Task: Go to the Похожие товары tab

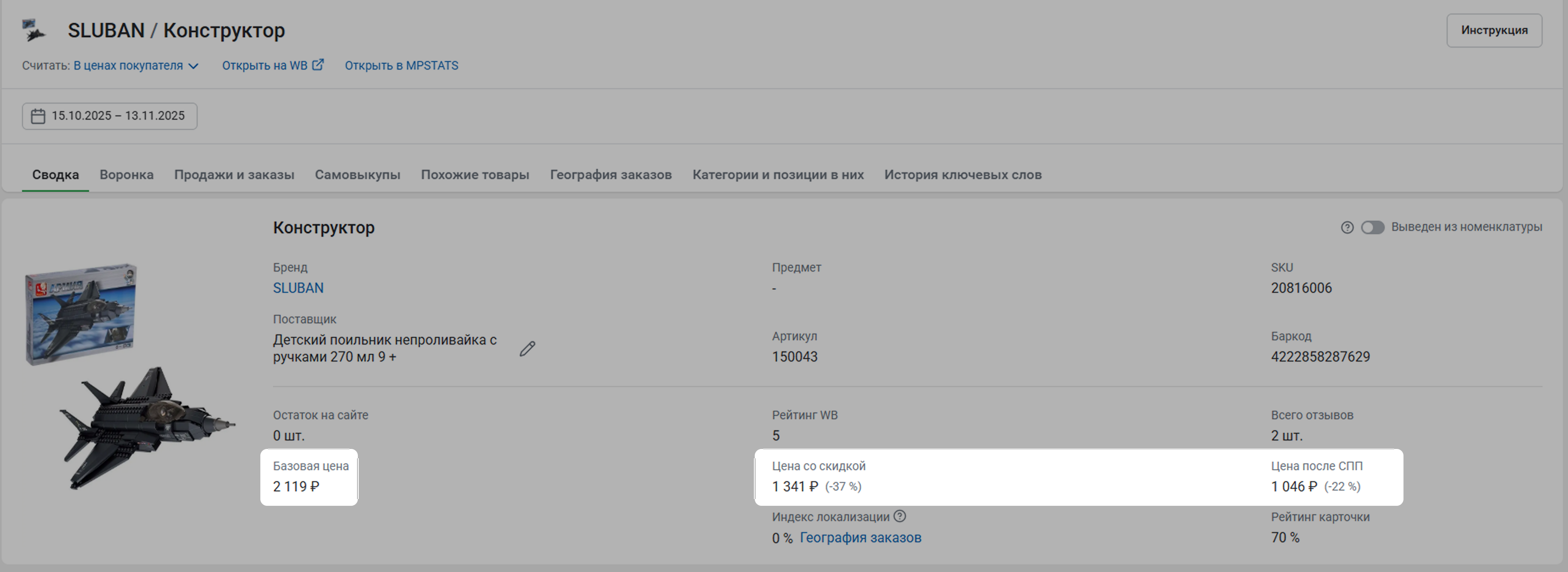Action: (x=475, y=175)
